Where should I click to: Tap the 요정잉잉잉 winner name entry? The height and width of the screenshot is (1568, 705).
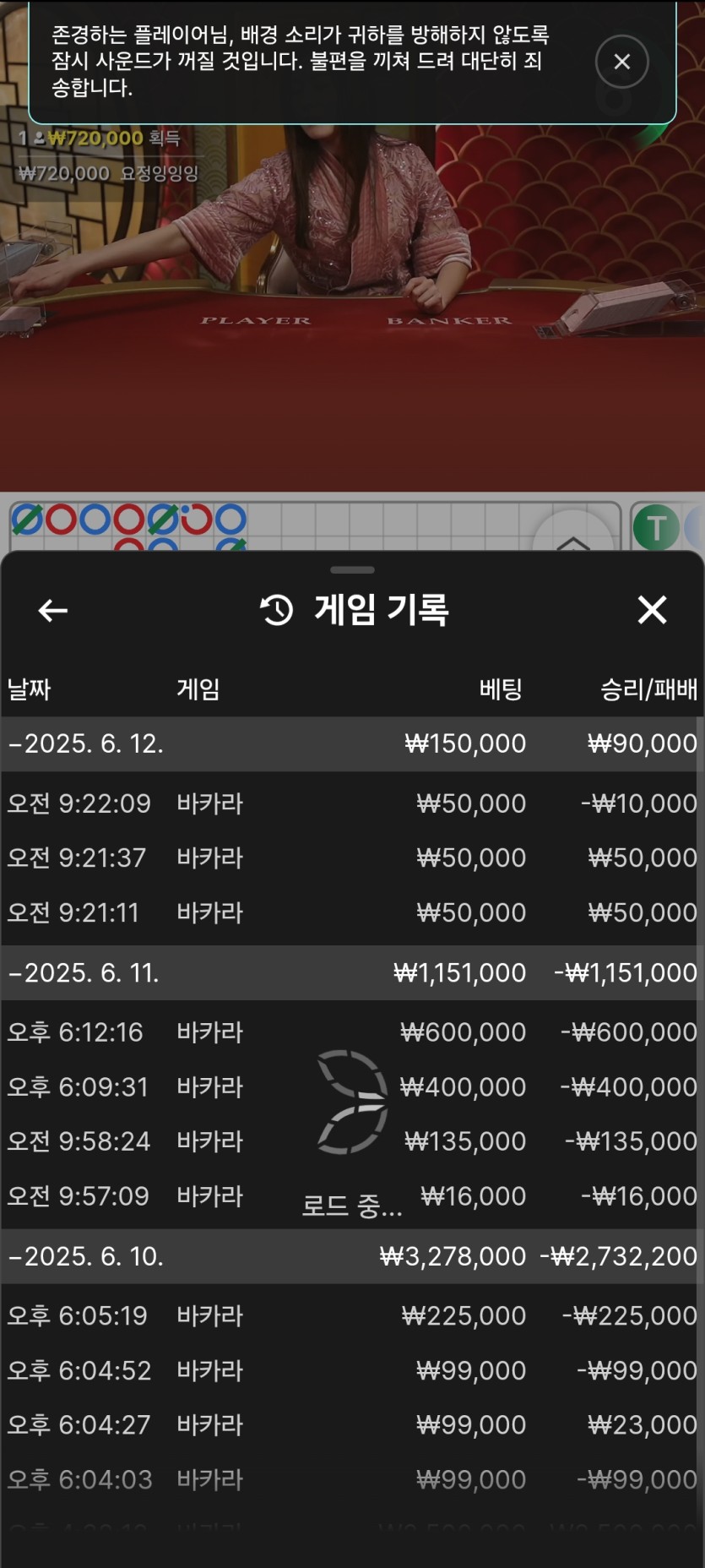108,173
